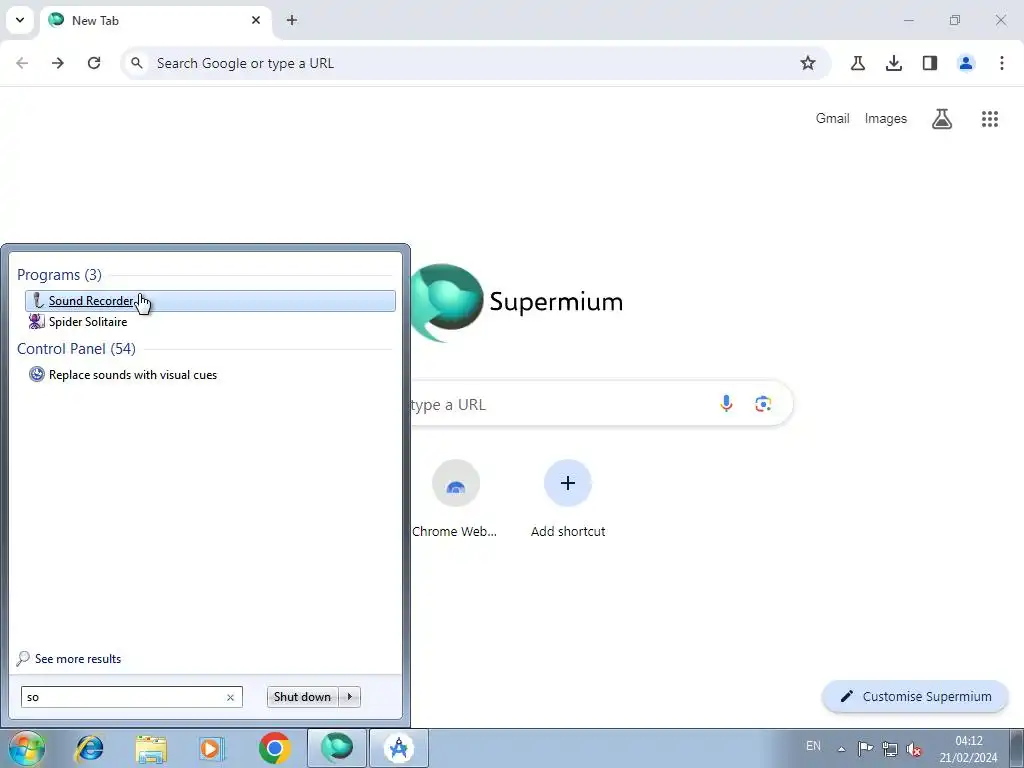1024x768 pixels.
Task: Open Chrome Labs flask in toolbar
Action: (858, 63)
